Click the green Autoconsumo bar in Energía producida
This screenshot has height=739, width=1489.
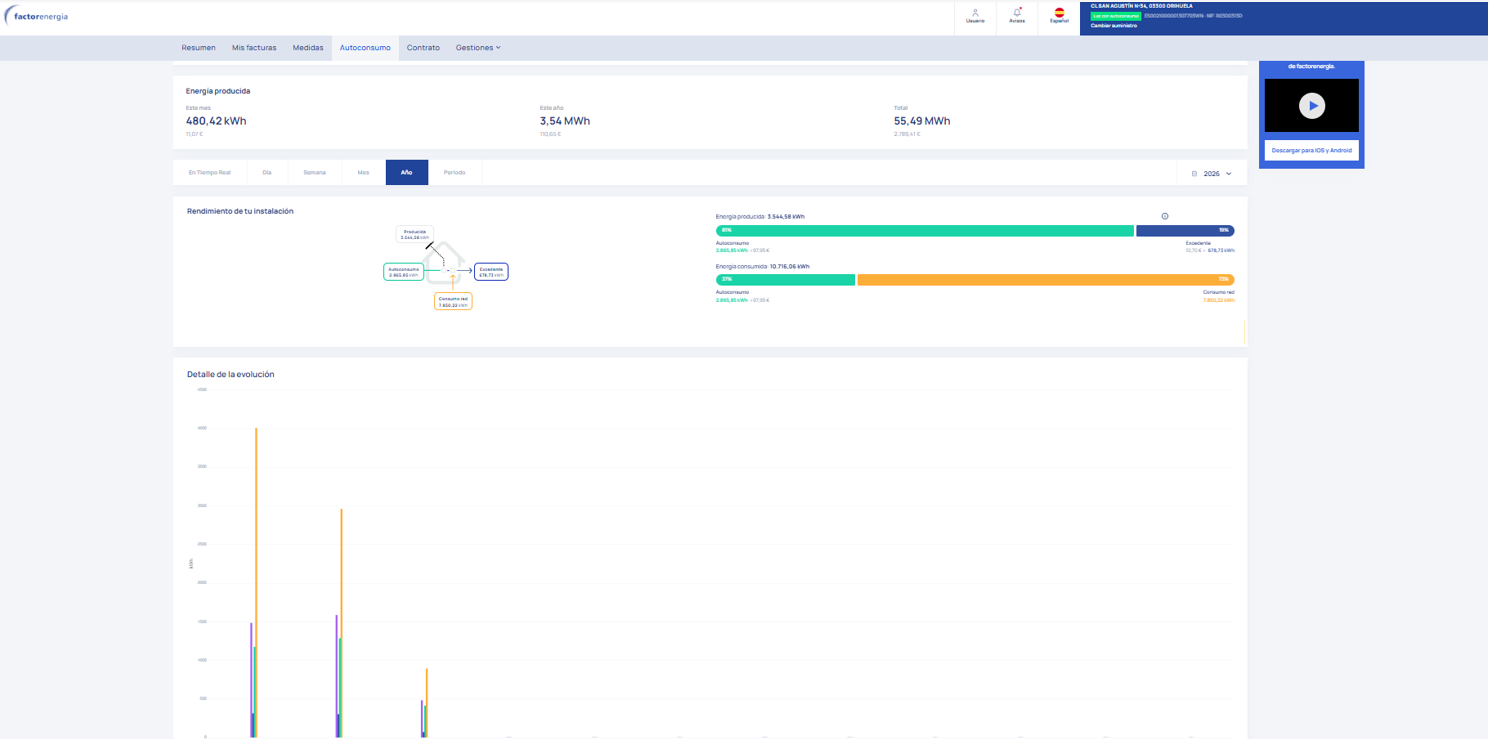tap(925, 230)
